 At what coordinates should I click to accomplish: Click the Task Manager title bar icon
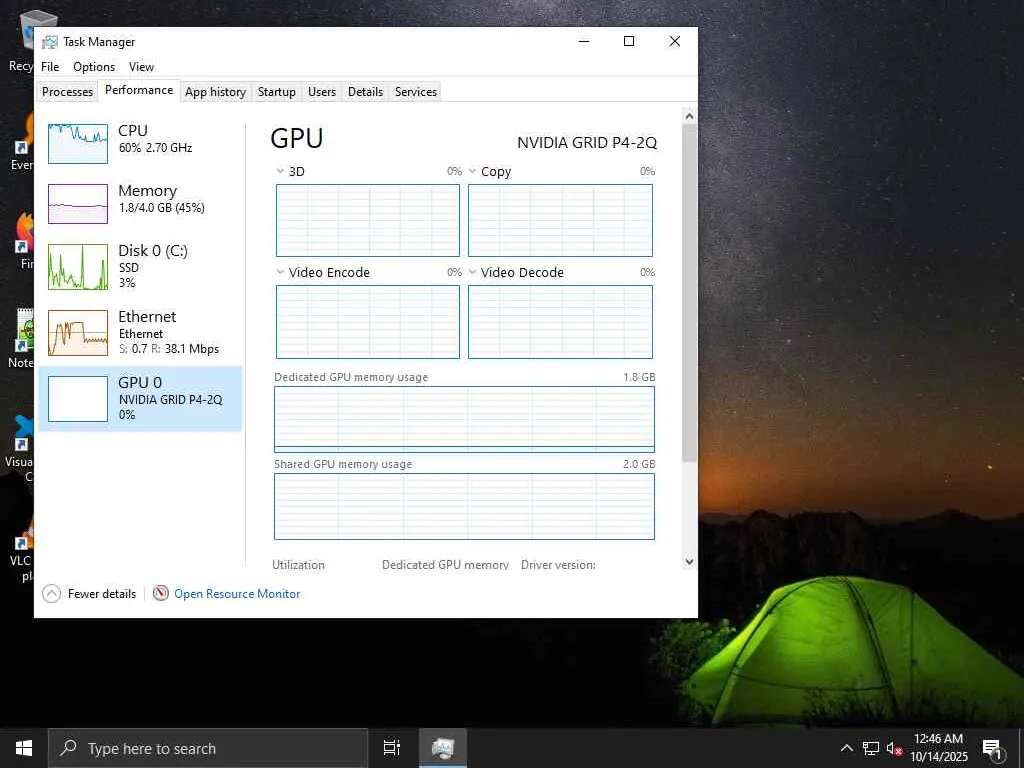(x=50, y=42)
